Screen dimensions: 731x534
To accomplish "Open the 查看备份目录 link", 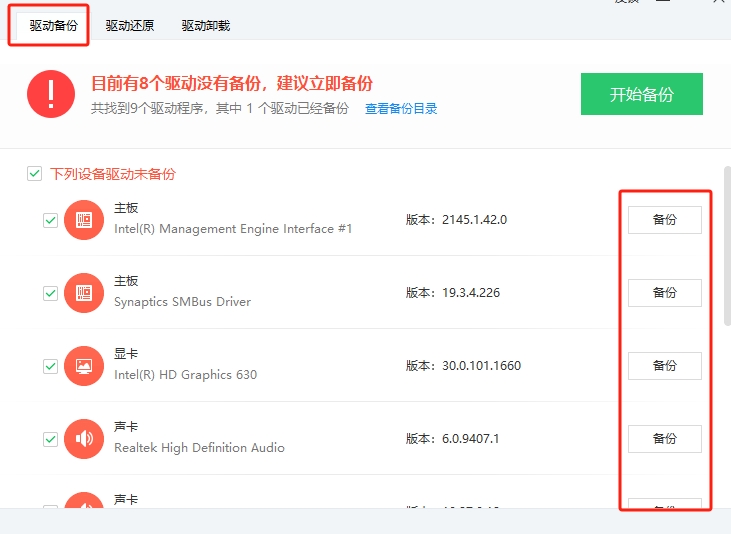I will tap(401, 109).
